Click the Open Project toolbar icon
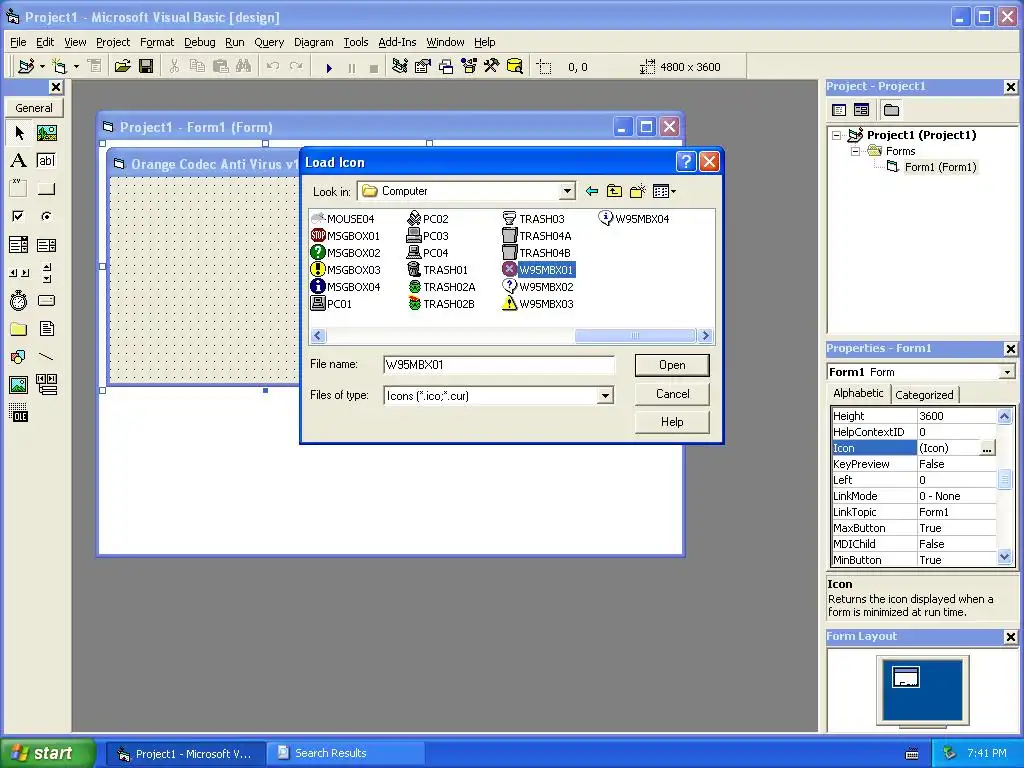1024x768 pixels. point(123,67)
